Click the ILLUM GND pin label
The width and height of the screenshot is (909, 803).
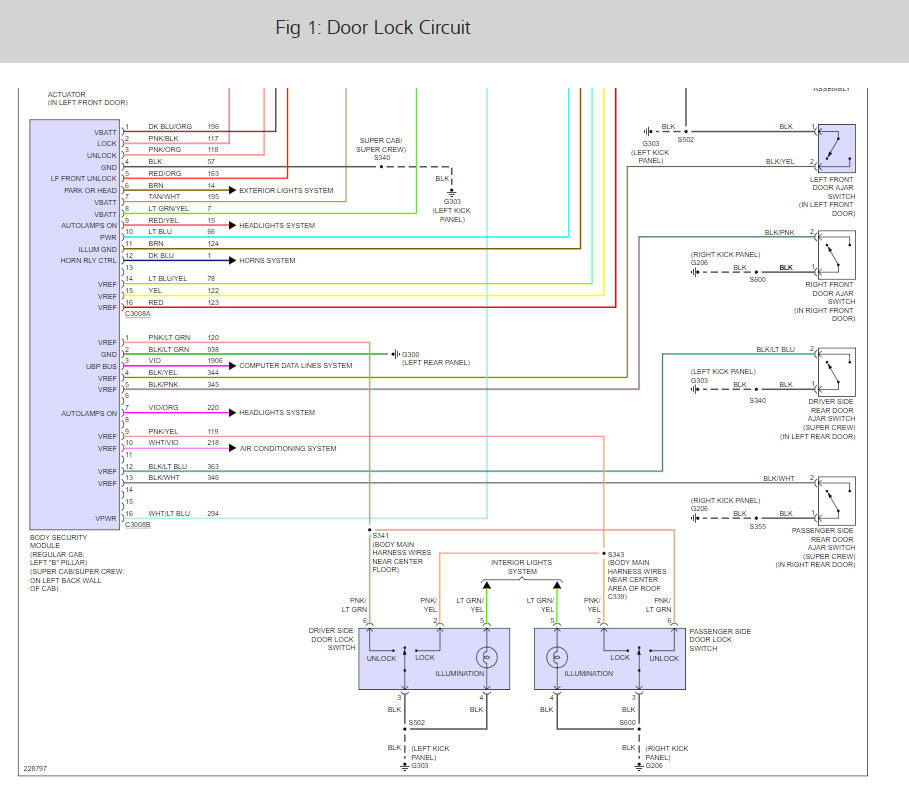pyautogui.click(x=97, y=249)
